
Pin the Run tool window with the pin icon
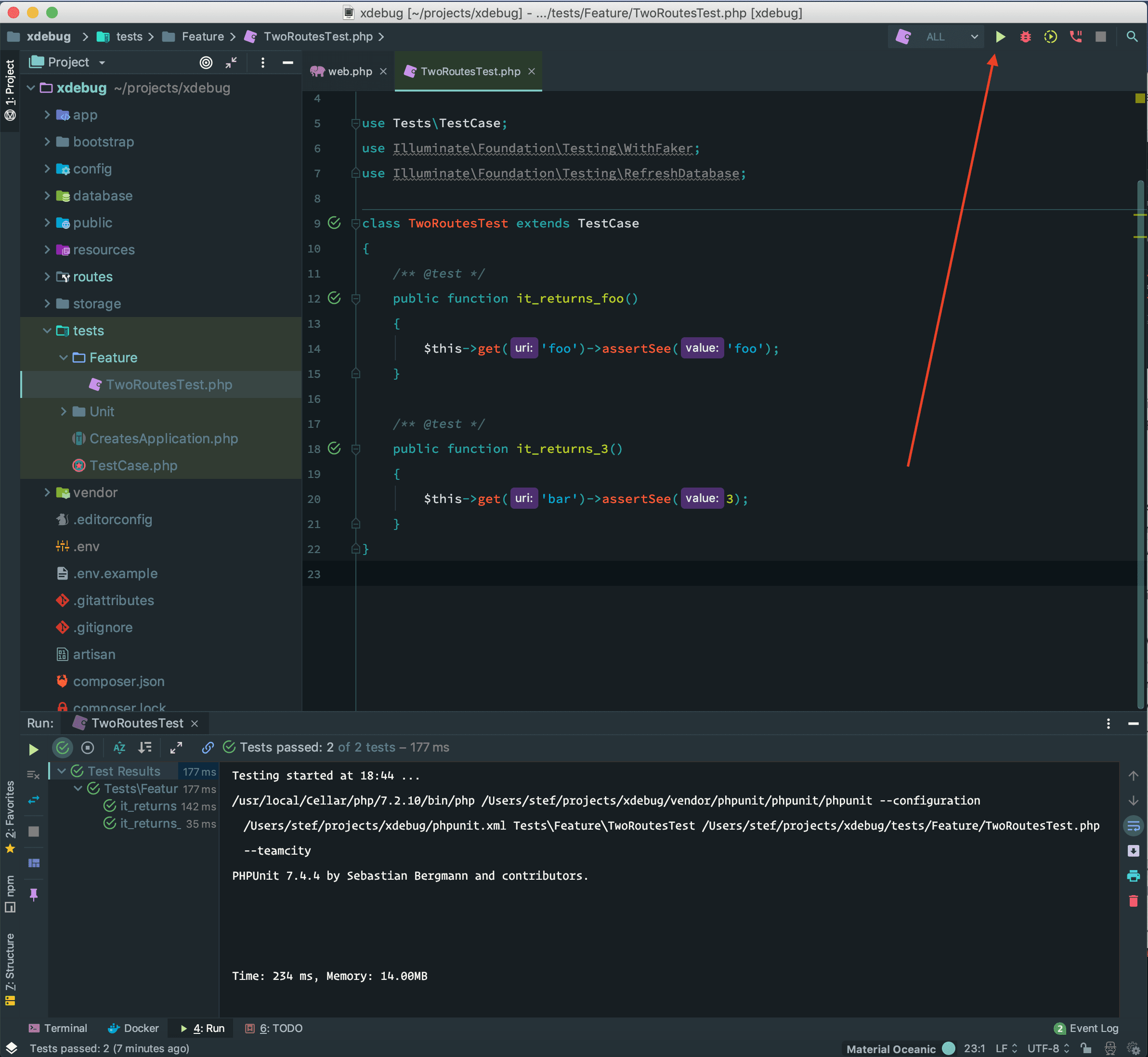tap(33, 895)
